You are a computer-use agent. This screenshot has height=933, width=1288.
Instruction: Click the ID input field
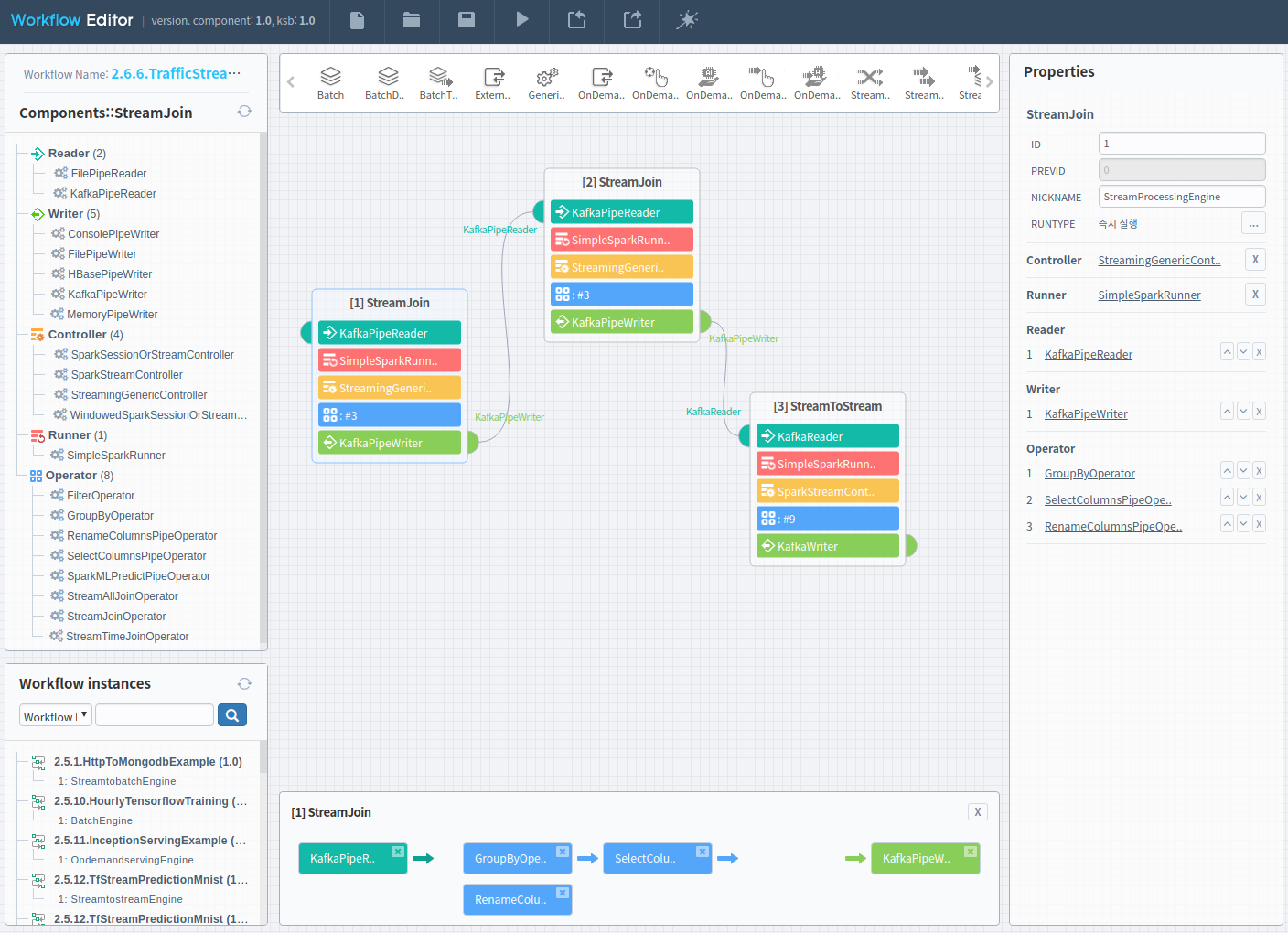point(1182,144)
